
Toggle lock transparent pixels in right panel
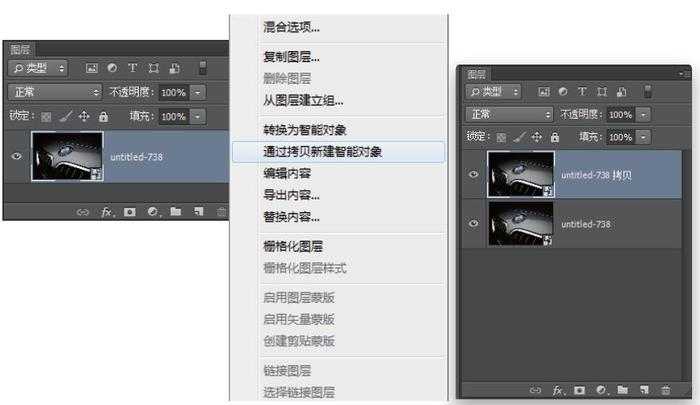pyautogui.click(x=502, y=138)
